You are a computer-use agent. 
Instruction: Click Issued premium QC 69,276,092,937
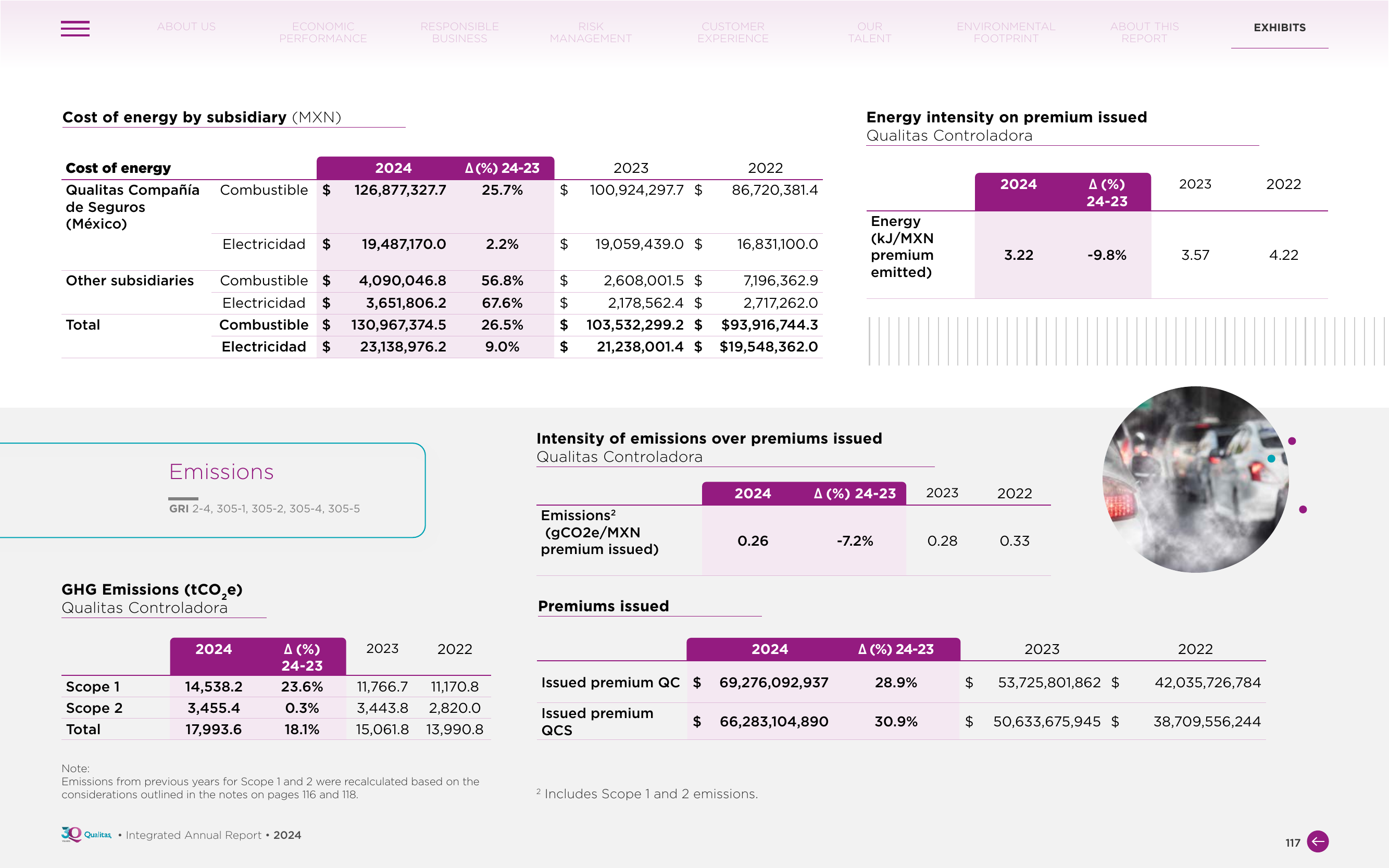(x=773, y=683)
